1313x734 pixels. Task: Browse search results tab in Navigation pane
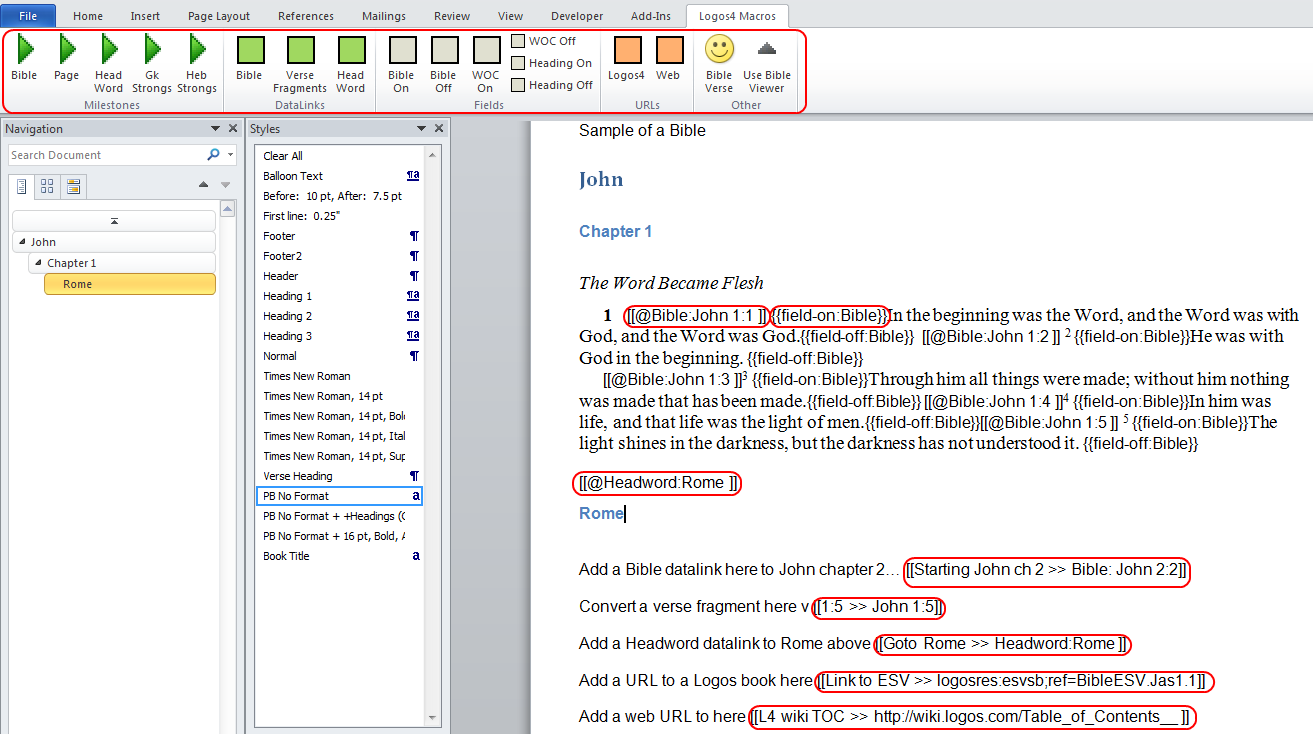point(73,186)
